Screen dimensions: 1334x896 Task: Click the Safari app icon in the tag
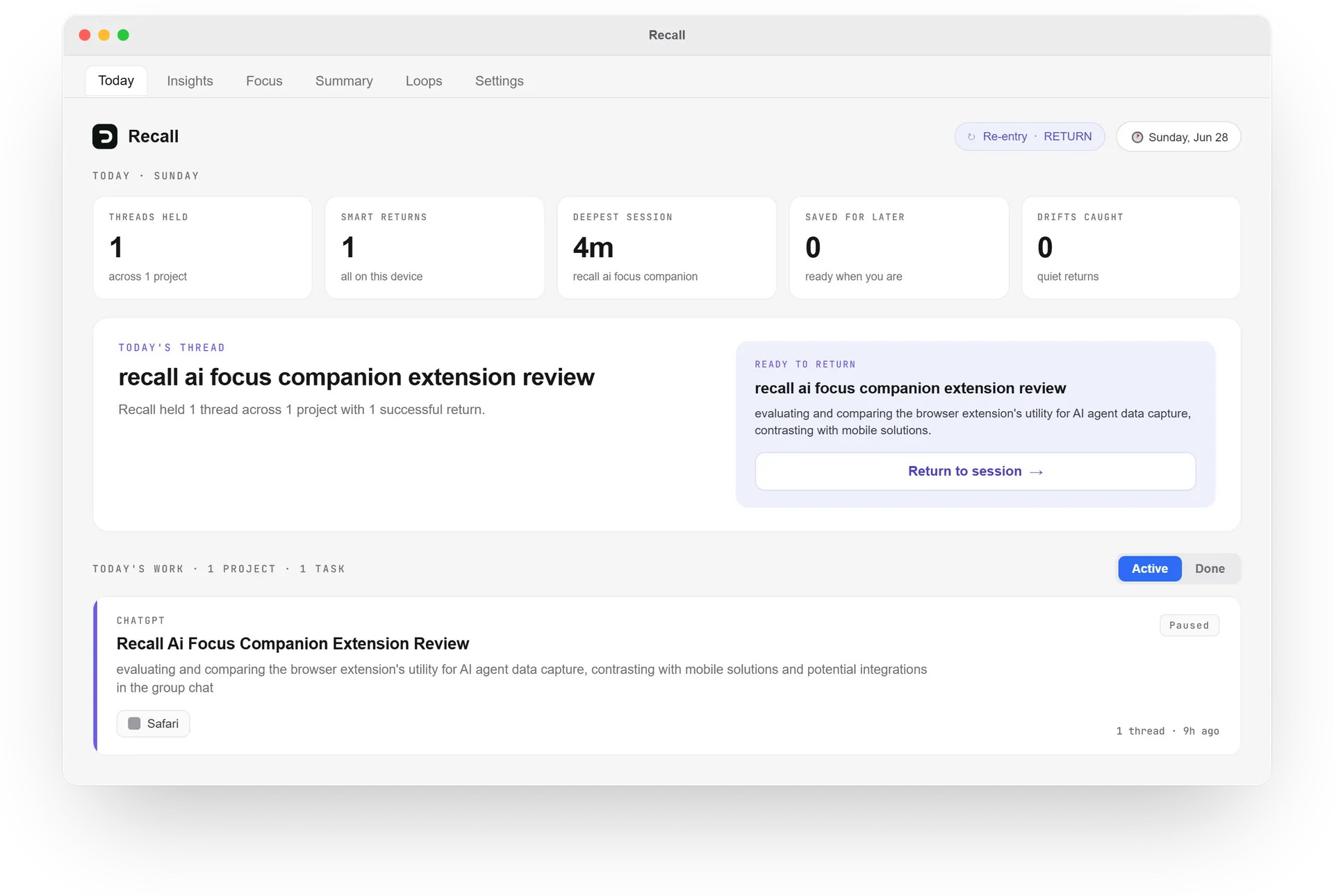pos(134,724)
